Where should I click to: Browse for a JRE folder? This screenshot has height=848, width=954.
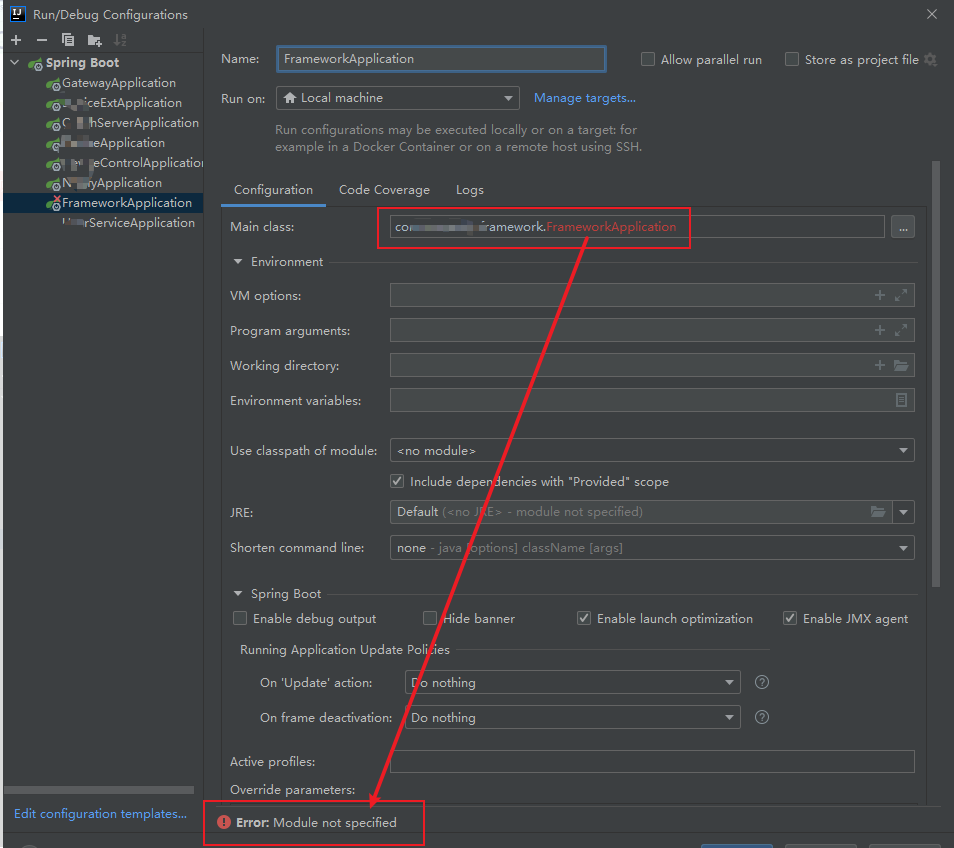tap(879, 512)
